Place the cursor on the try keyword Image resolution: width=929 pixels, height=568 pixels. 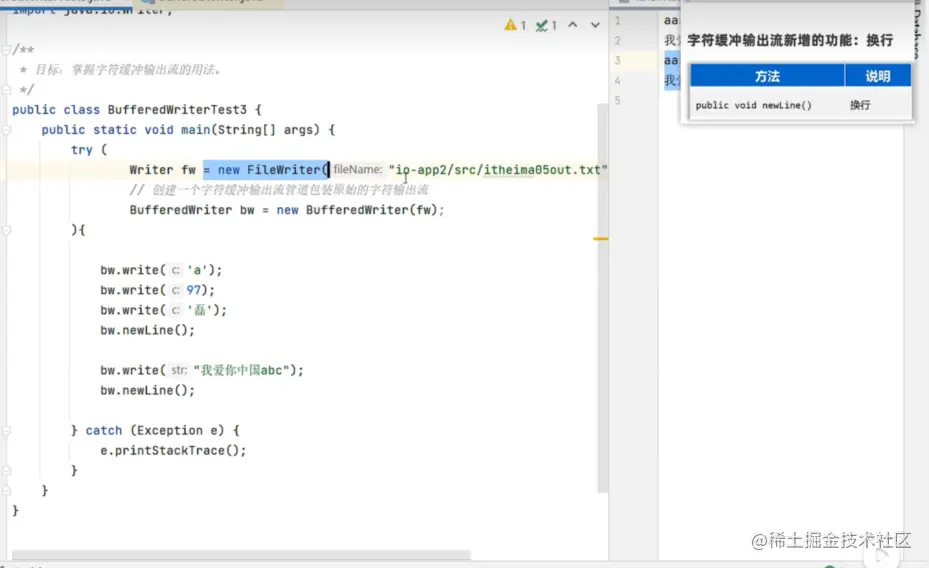(x=82, y=150)
